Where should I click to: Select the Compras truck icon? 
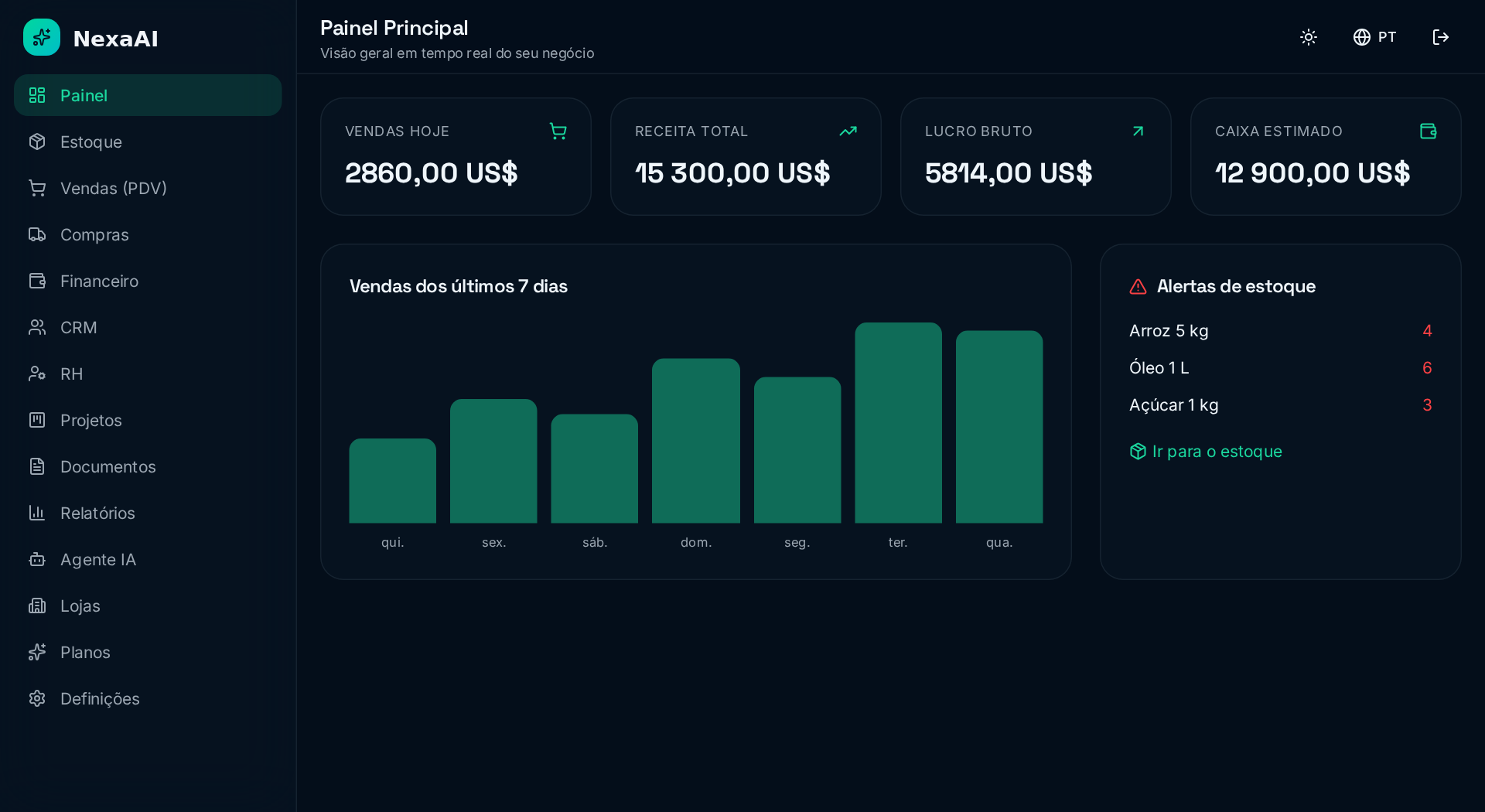[x=37, y=234]
